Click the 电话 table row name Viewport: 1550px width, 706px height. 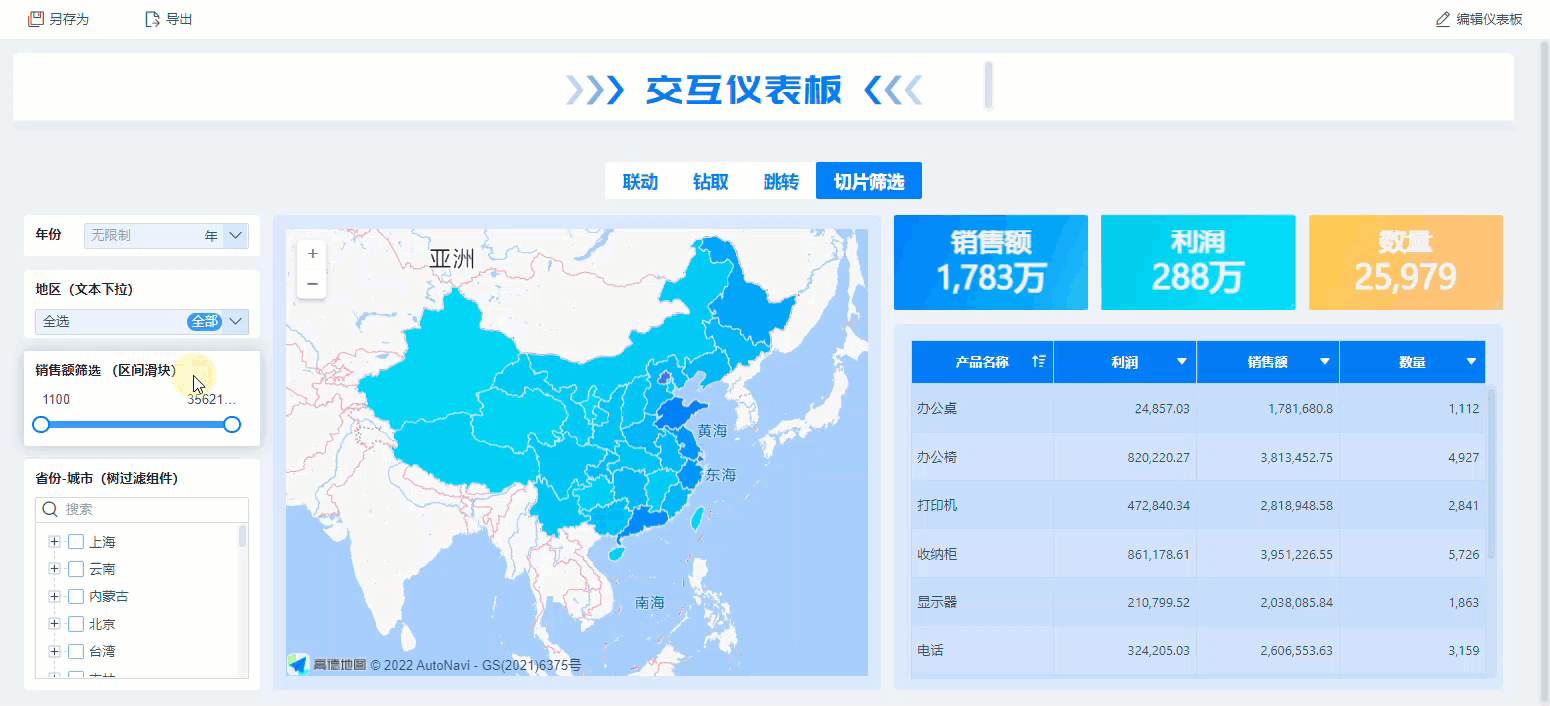930,650
